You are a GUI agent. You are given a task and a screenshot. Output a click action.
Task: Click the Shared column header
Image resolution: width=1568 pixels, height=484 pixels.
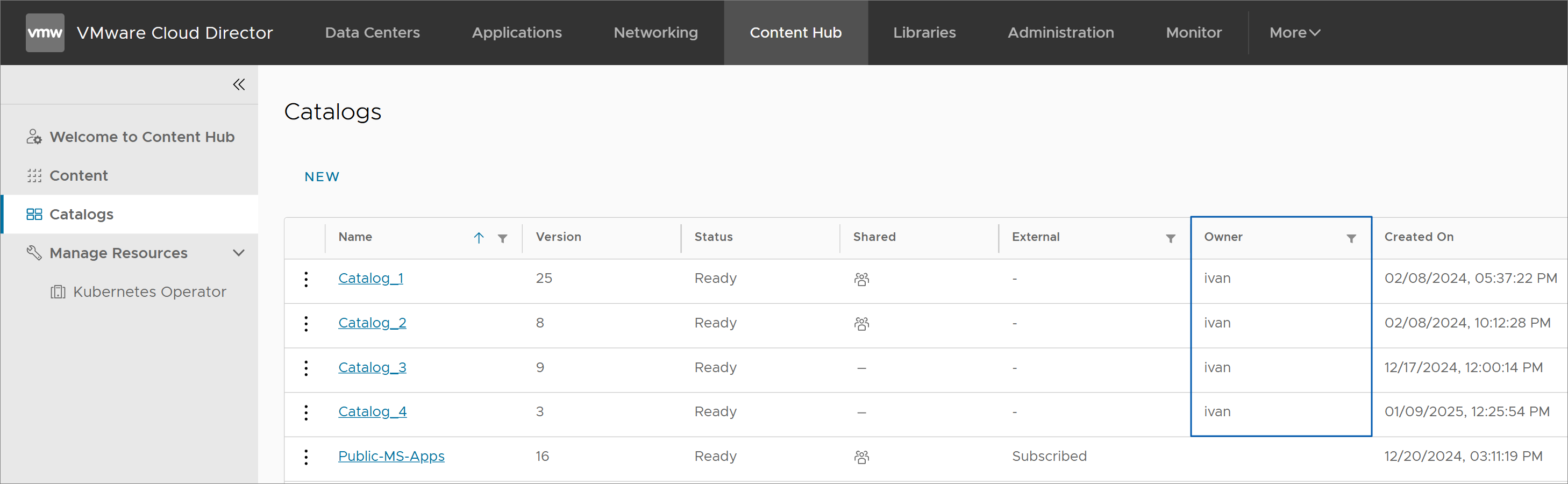tap(874, 238)
